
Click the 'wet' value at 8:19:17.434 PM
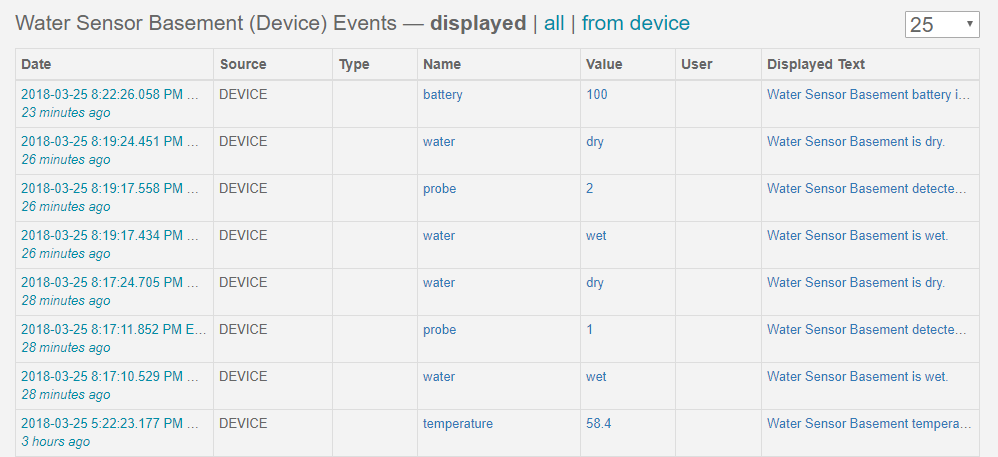(596, 236)
